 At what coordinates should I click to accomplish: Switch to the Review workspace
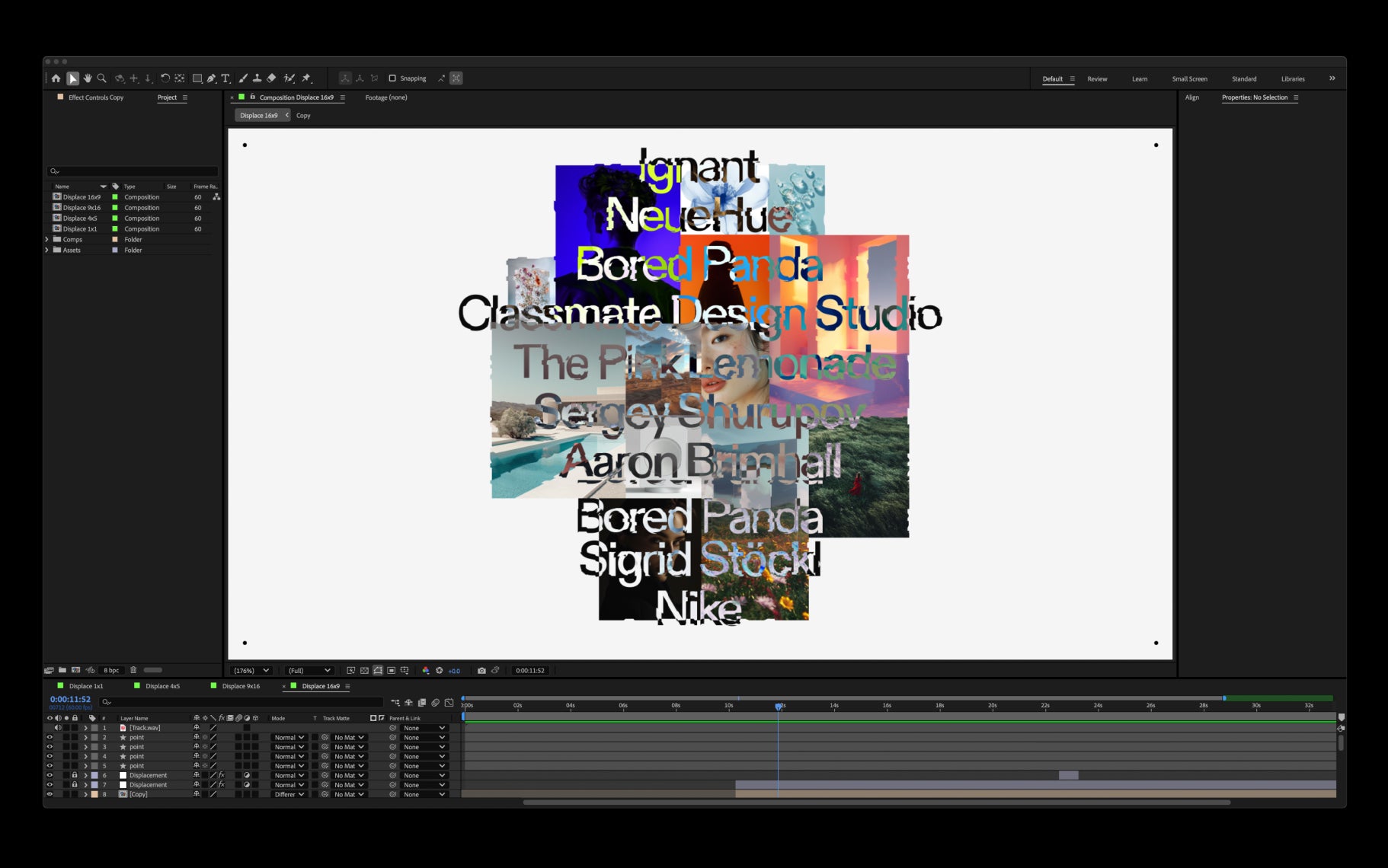click(1097, 79)
